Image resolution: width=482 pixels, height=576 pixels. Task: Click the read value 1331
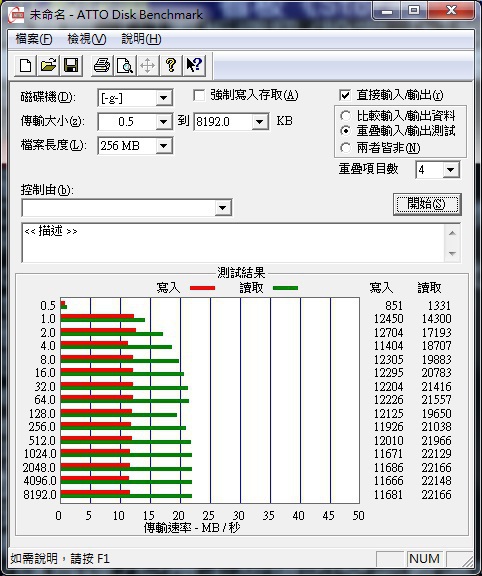click(439, 306)
